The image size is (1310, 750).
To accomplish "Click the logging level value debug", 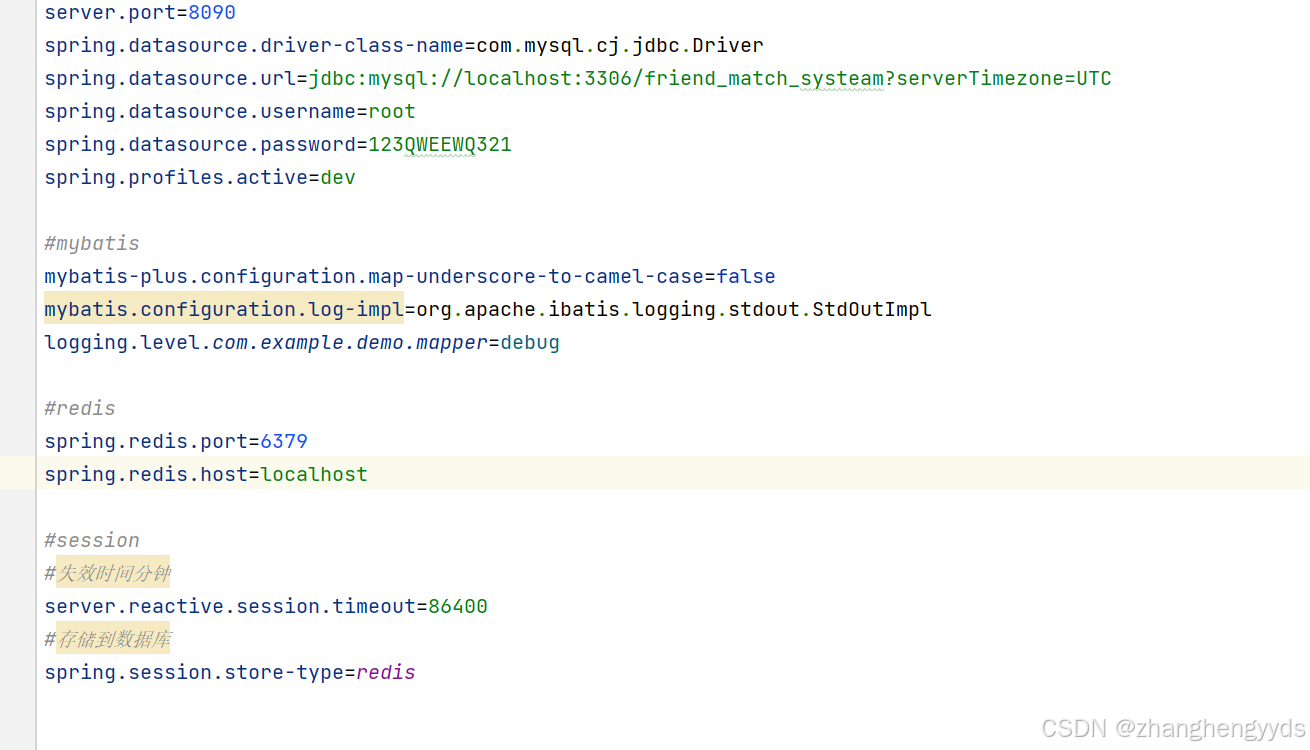I will click(x=530, y=343).
